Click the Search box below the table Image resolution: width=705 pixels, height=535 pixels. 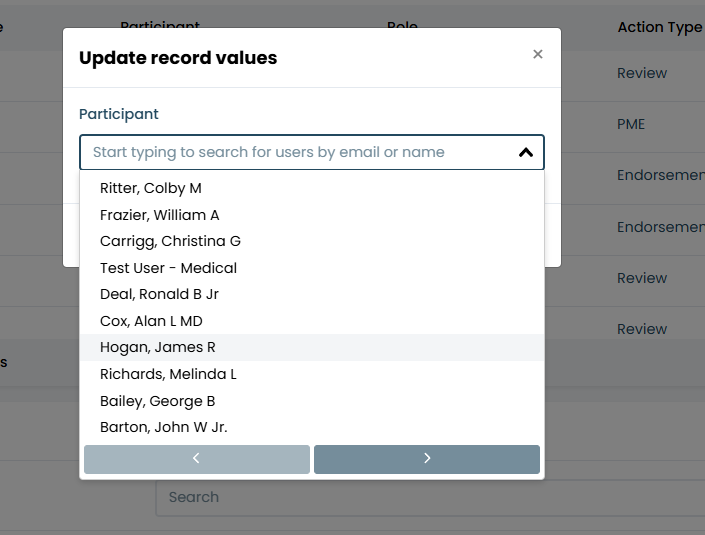430,497
